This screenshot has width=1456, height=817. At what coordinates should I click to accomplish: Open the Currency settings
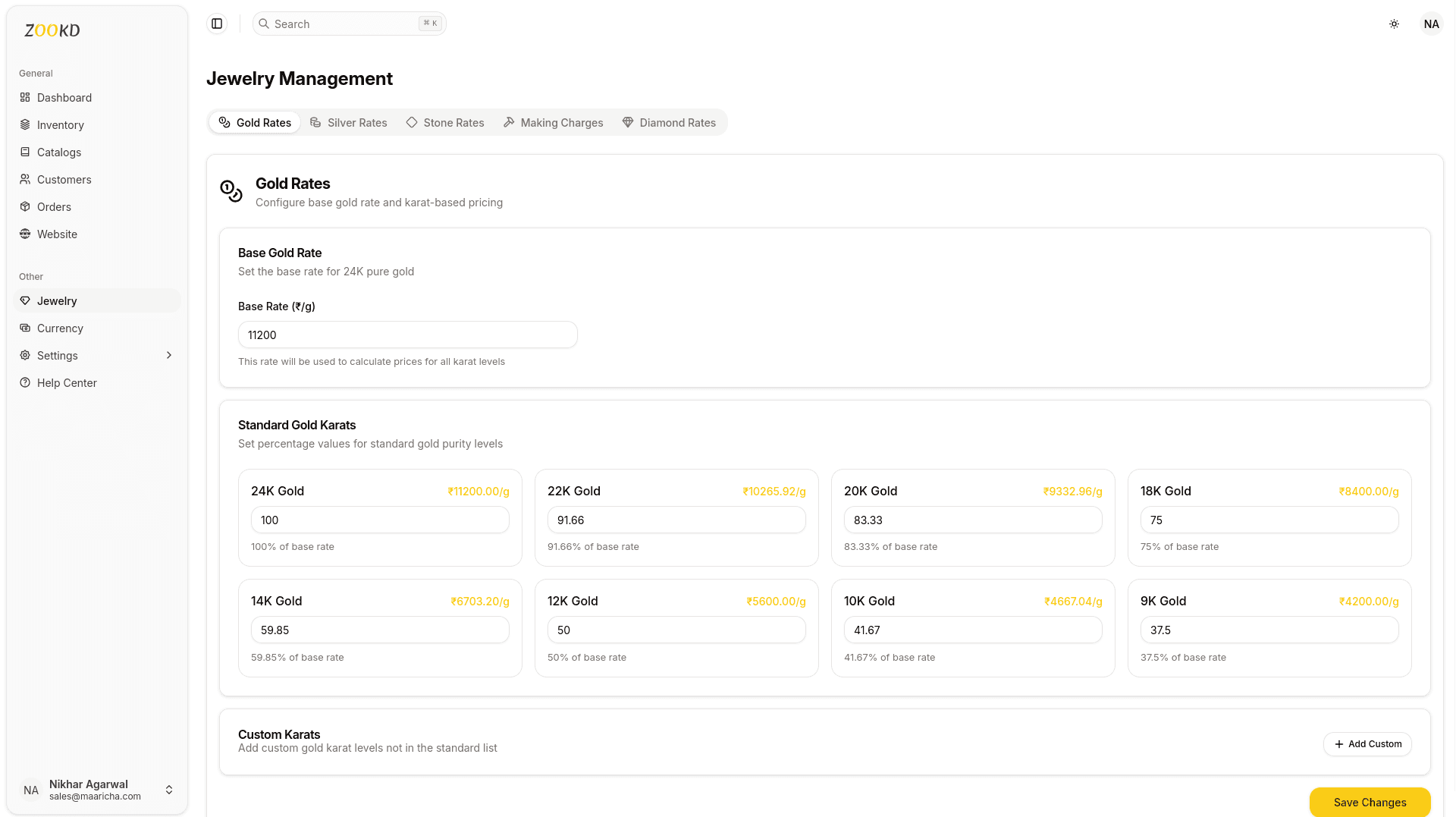click(x=59, y=328)
